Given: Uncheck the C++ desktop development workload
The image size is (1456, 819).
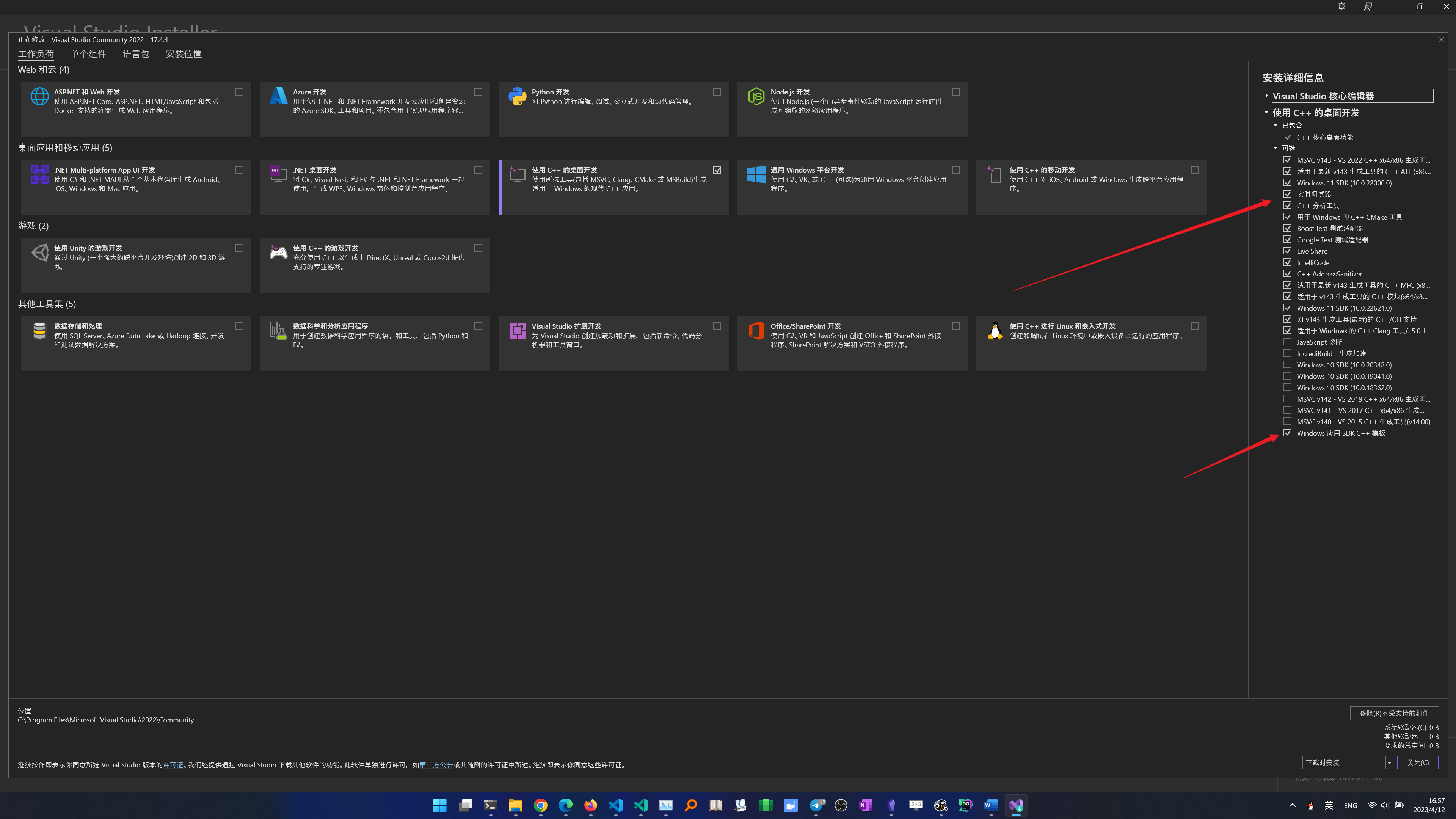Looking at the screenshot, I should (x=717, y=170).
